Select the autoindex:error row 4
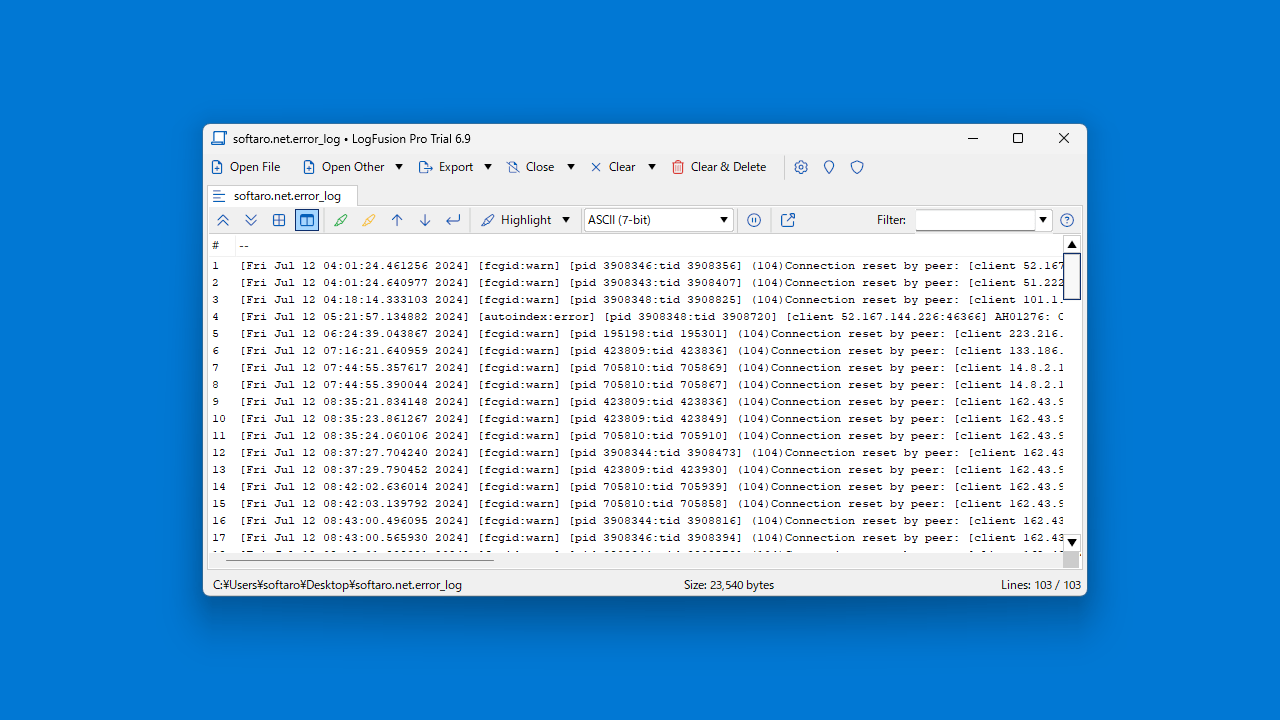1280x720 pixels. 635,317
